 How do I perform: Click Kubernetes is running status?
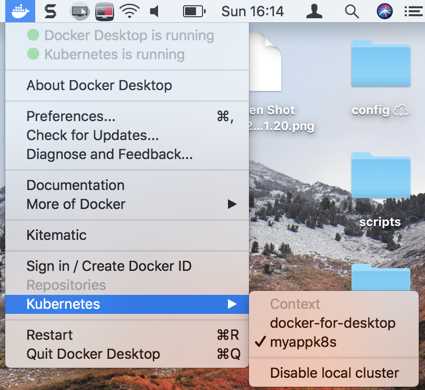tap(127, 54)
